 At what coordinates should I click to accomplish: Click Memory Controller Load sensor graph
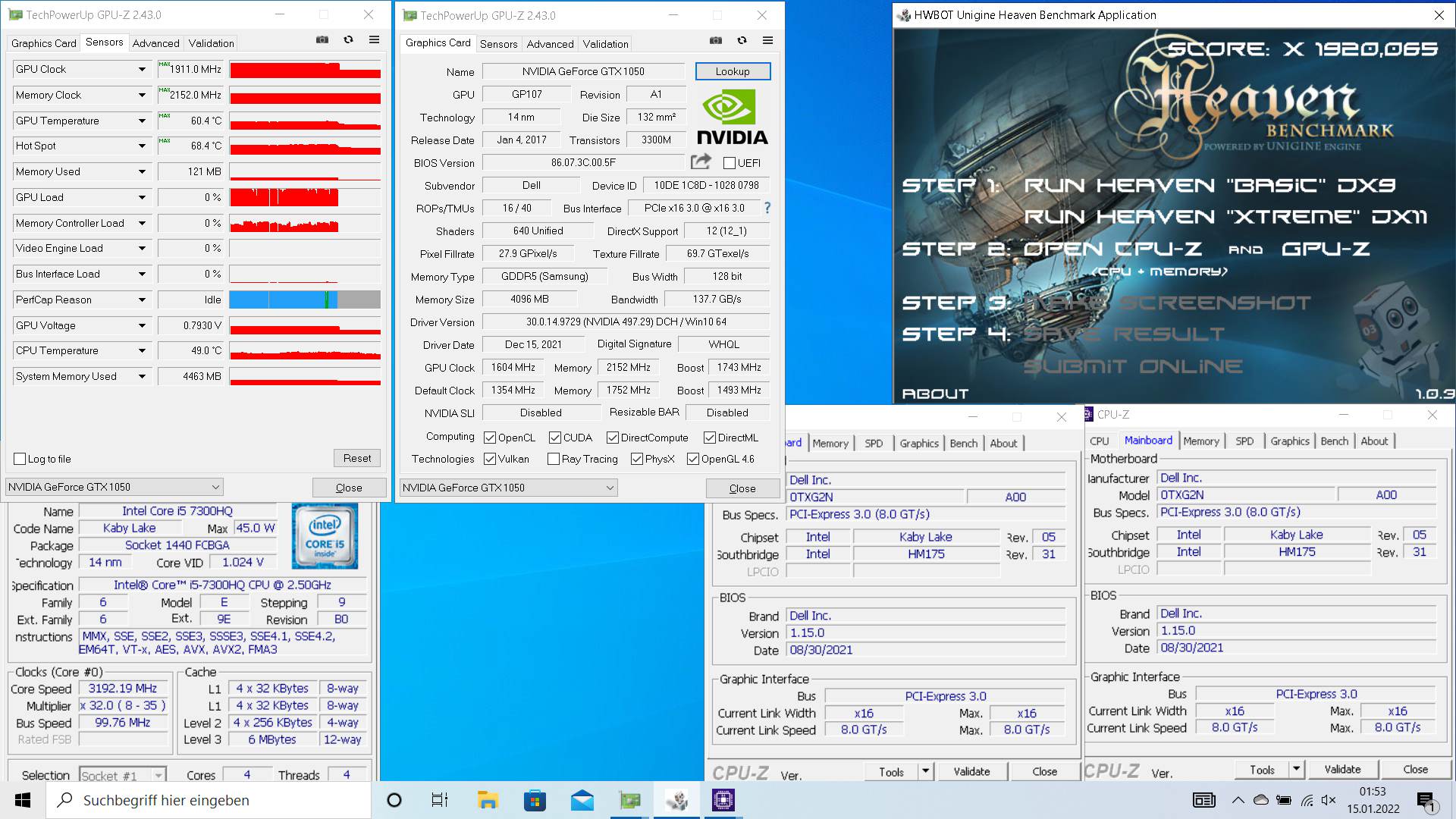(305, 223)
